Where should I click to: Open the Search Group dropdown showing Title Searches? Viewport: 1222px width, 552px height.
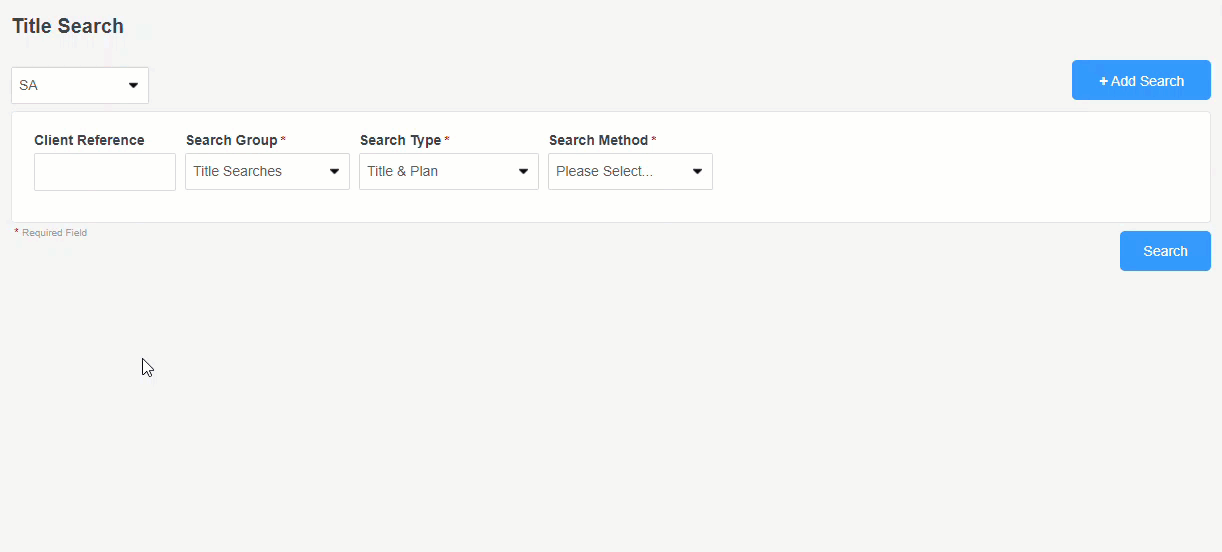[x=267, y=171]
